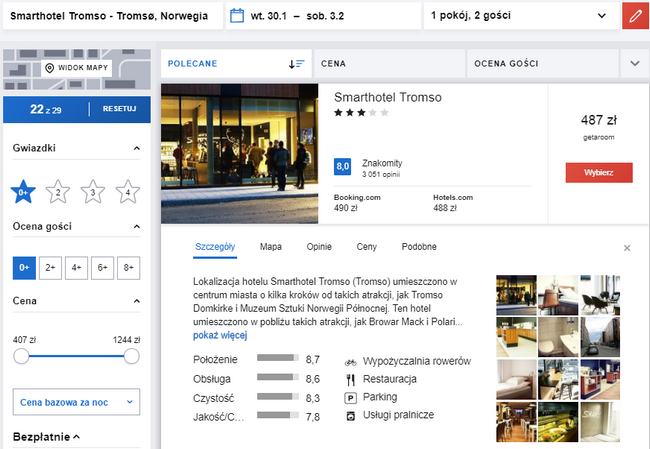Collapse the Cena filter section

click(x=136, y=301)
